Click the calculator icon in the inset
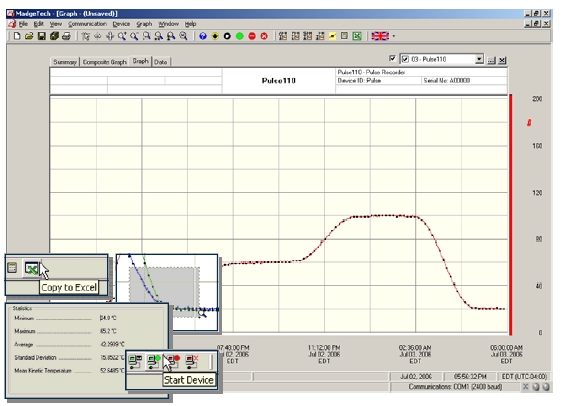Image resolution: width=564 pixels, height=406 pixels. click(x=12, y=268)
